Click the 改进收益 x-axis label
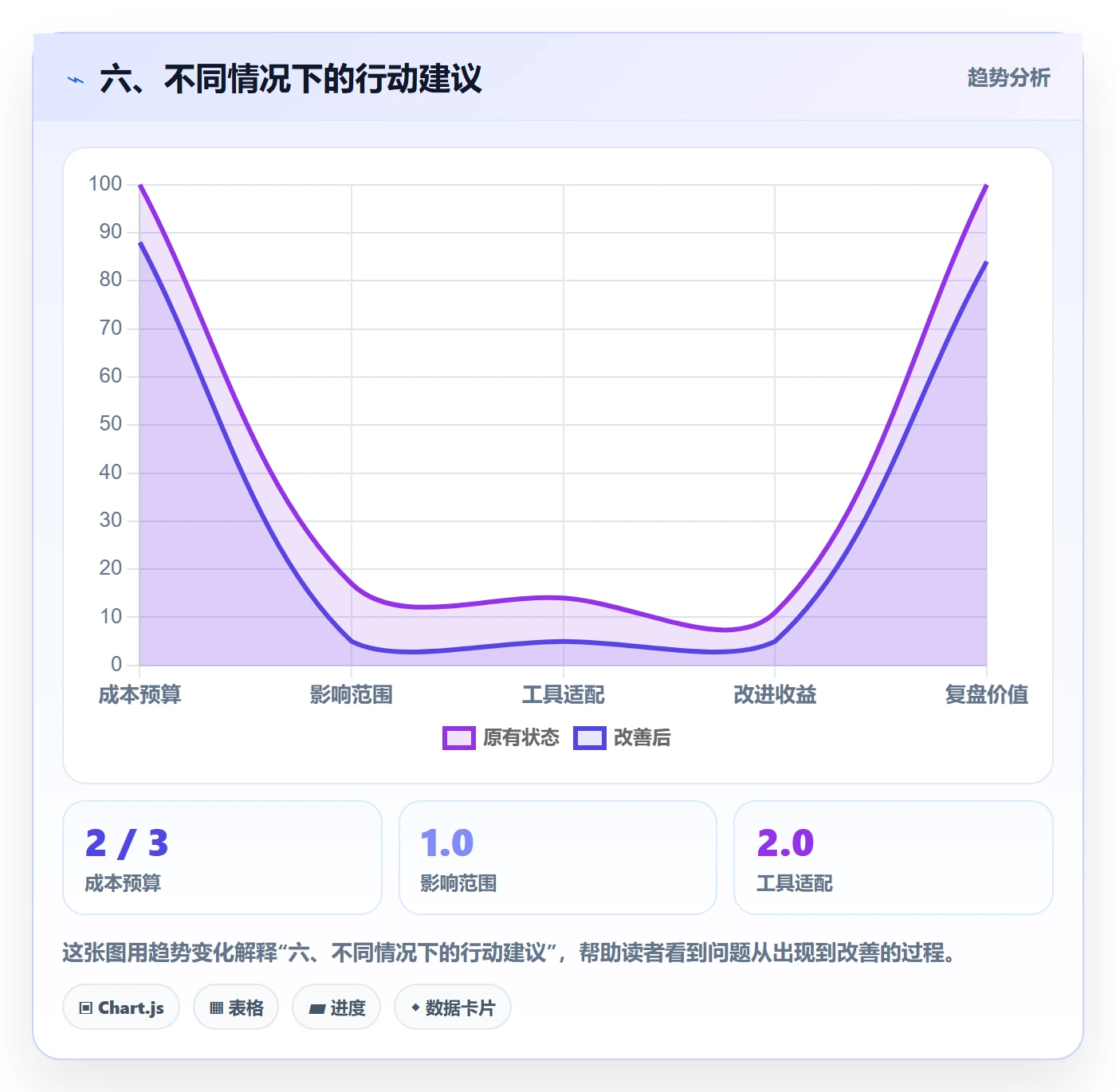Image resolution: width=1116 pixels, height=1092 pixels. click(775, 695)
